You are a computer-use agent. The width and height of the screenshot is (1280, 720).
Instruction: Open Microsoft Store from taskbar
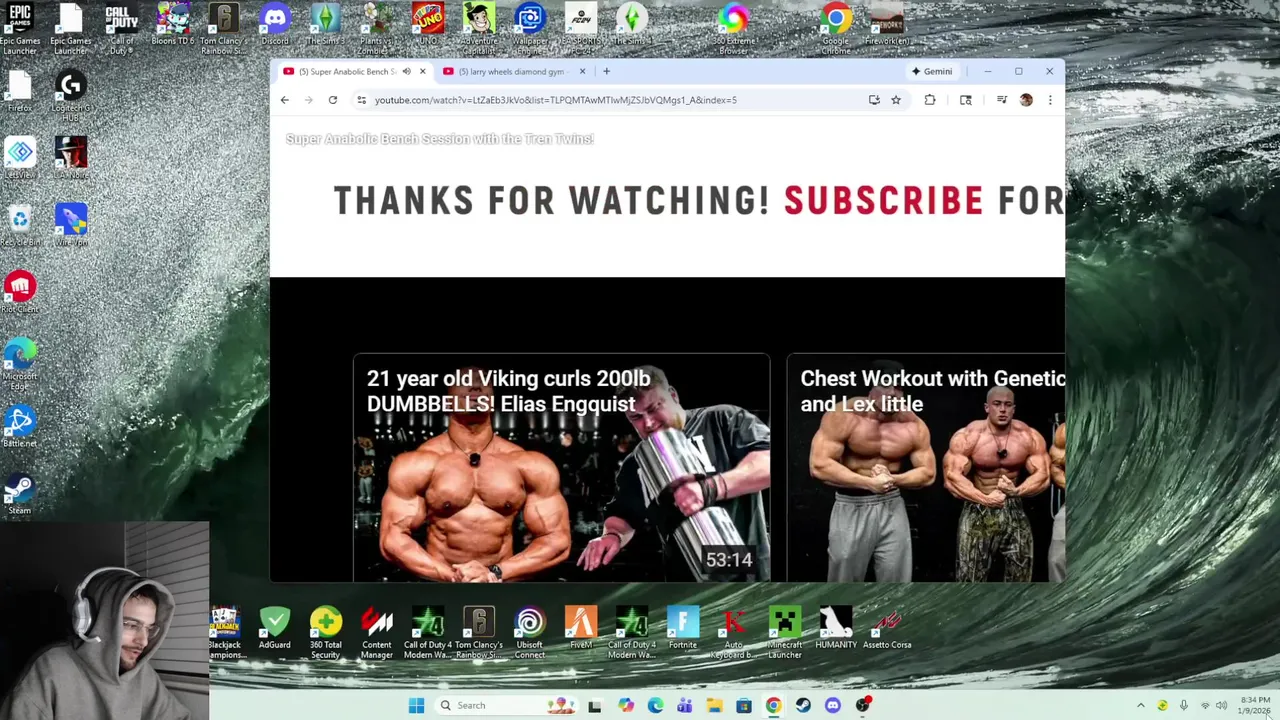point(744,705)
